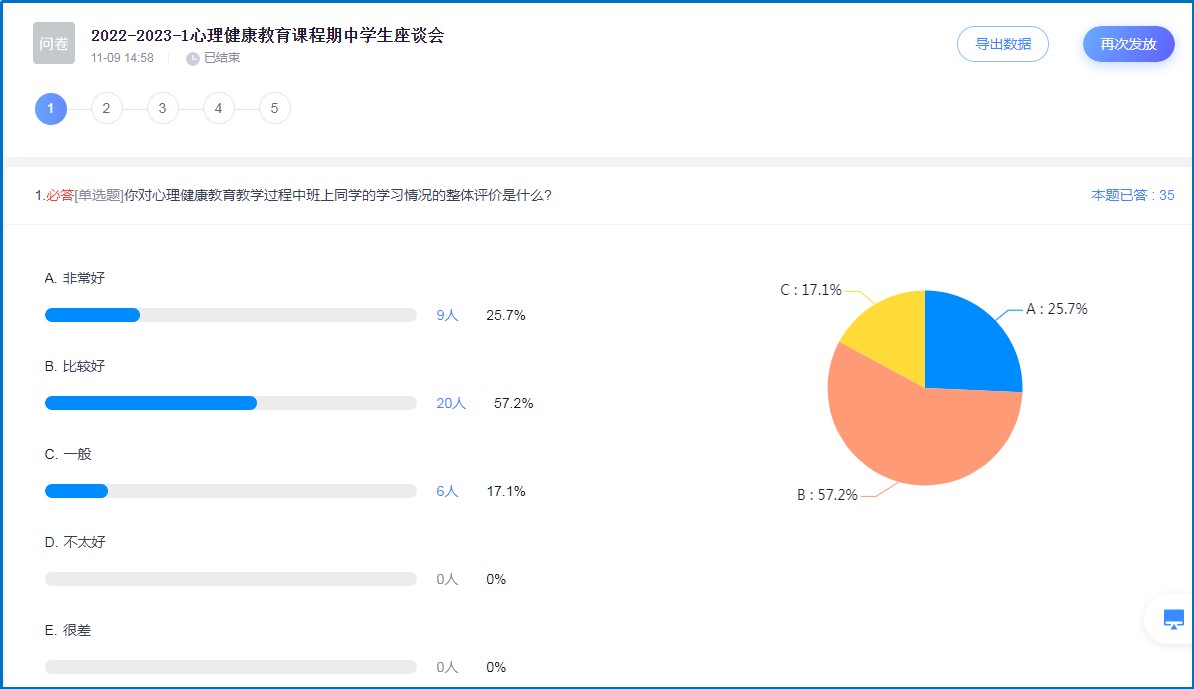The image size is (1194, 689).
Task: Click option B 比较好 progress bar
Action: coord(231,403)
